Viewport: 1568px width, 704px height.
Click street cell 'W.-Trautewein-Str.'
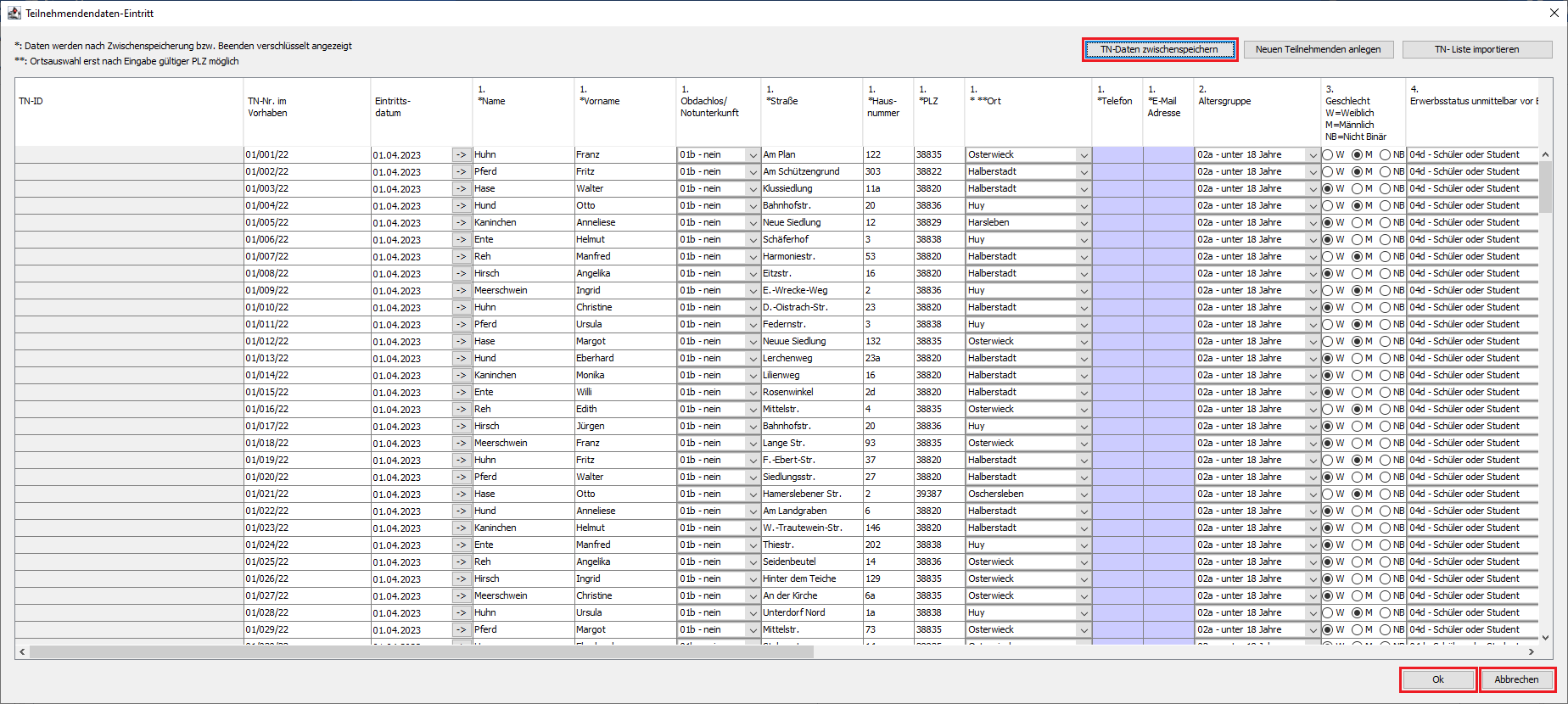[812, 528]
